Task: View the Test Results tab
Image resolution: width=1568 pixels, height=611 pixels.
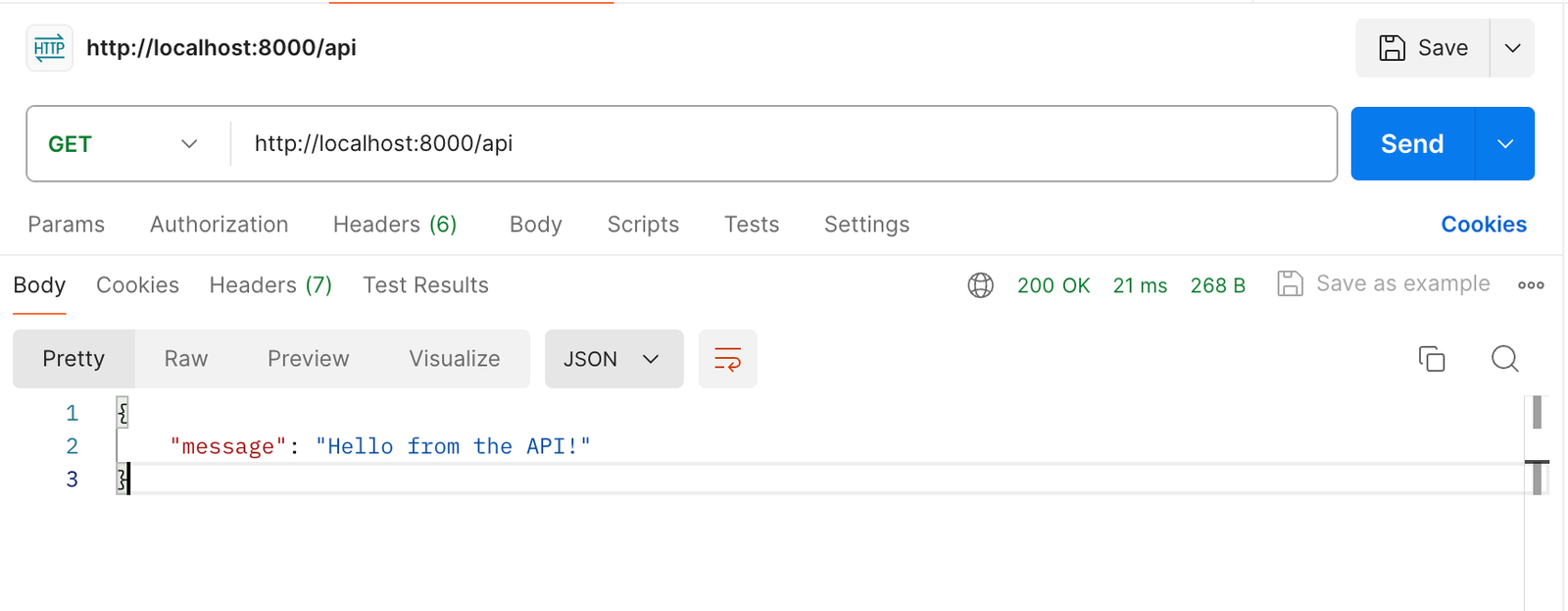Action: point(425,284)
